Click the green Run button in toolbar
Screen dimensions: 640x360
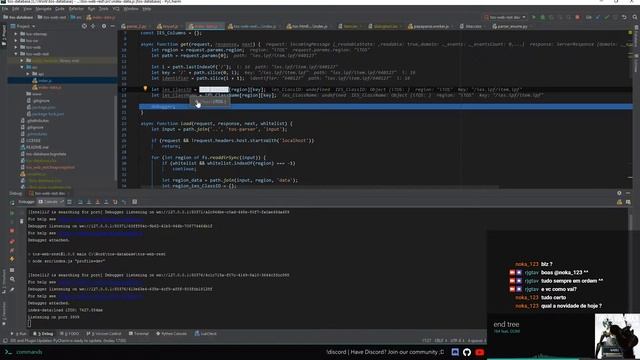(x=533, y=17)
